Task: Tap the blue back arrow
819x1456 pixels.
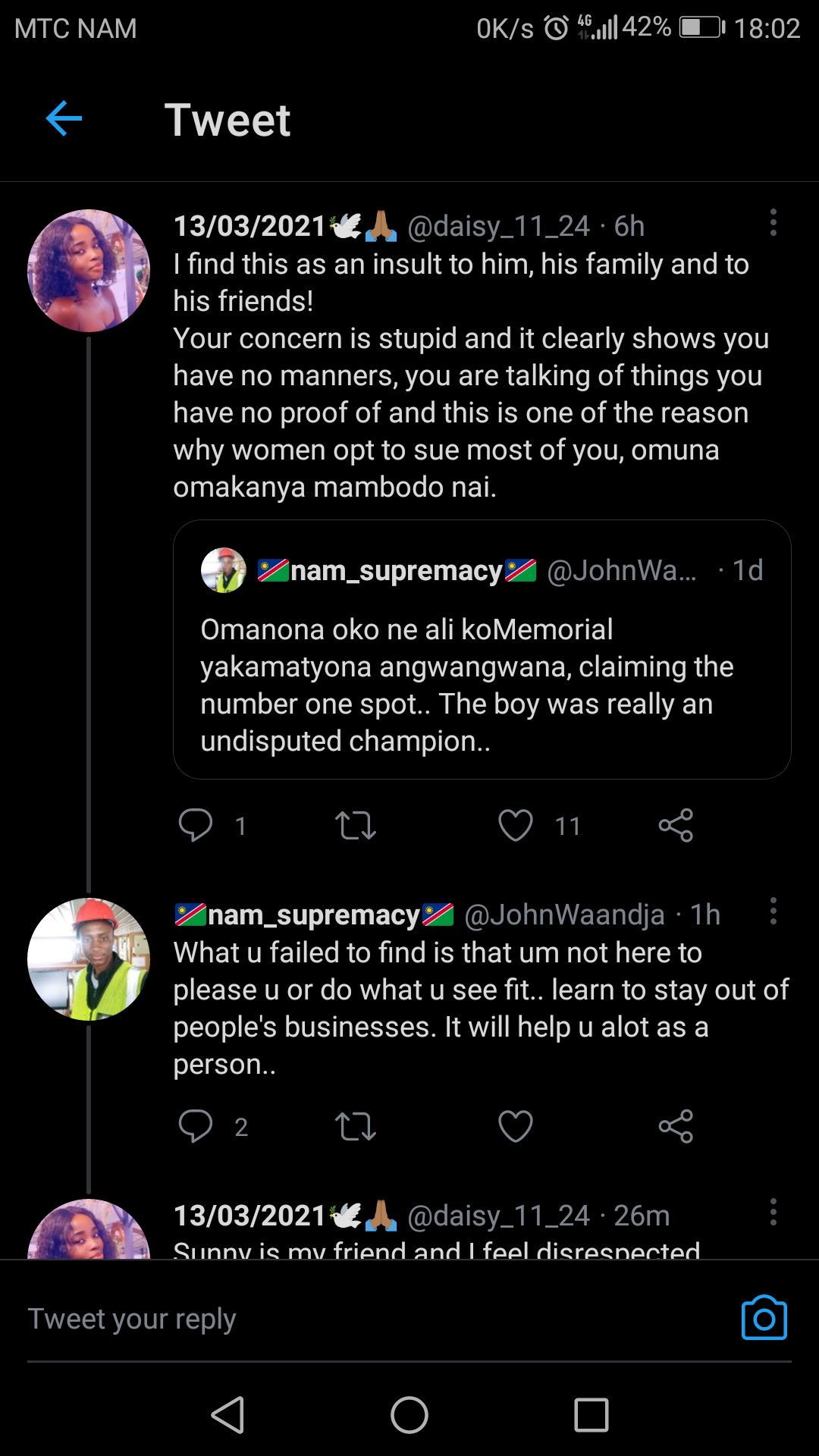Action: click(x=64, y=119)
